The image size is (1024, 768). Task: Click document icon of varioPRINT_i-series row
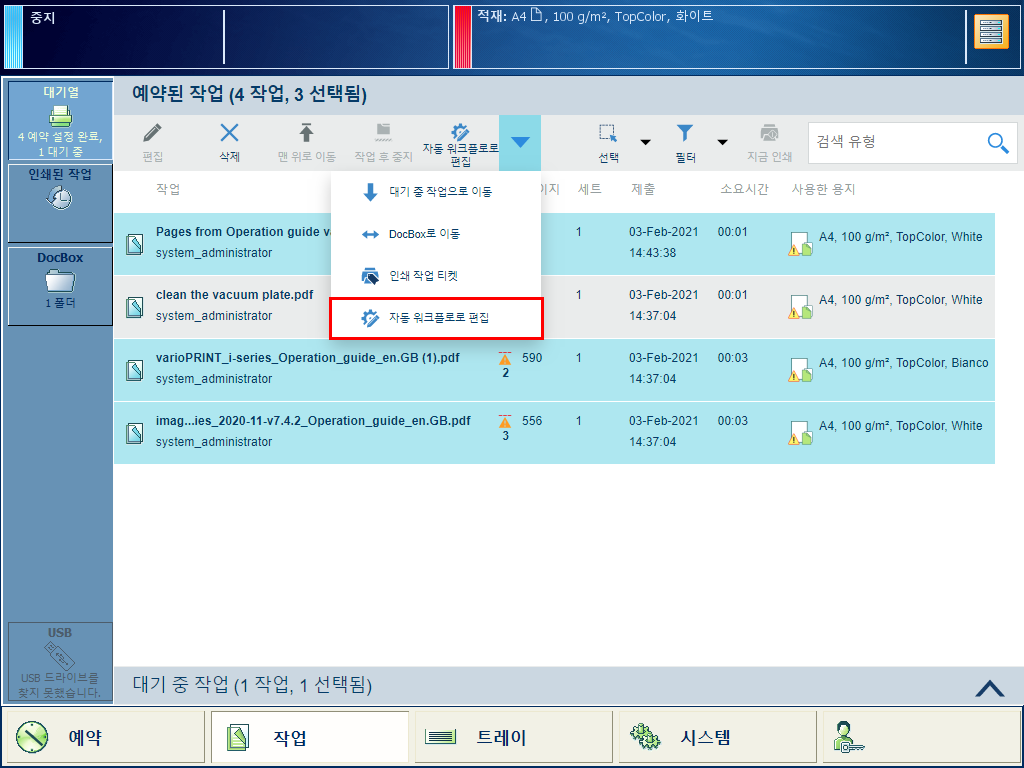coord(135,370)
